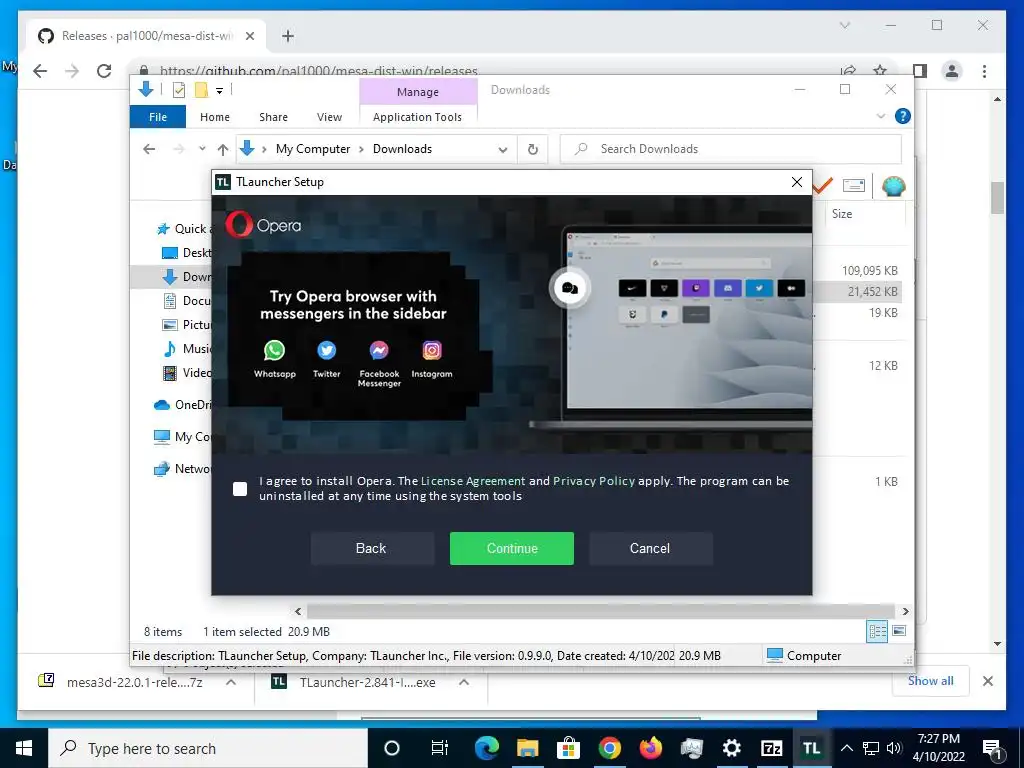Select Videos in the navigation pane
Image resolution: width=1024 pixels, height=768 pixels.
[187, 373]
